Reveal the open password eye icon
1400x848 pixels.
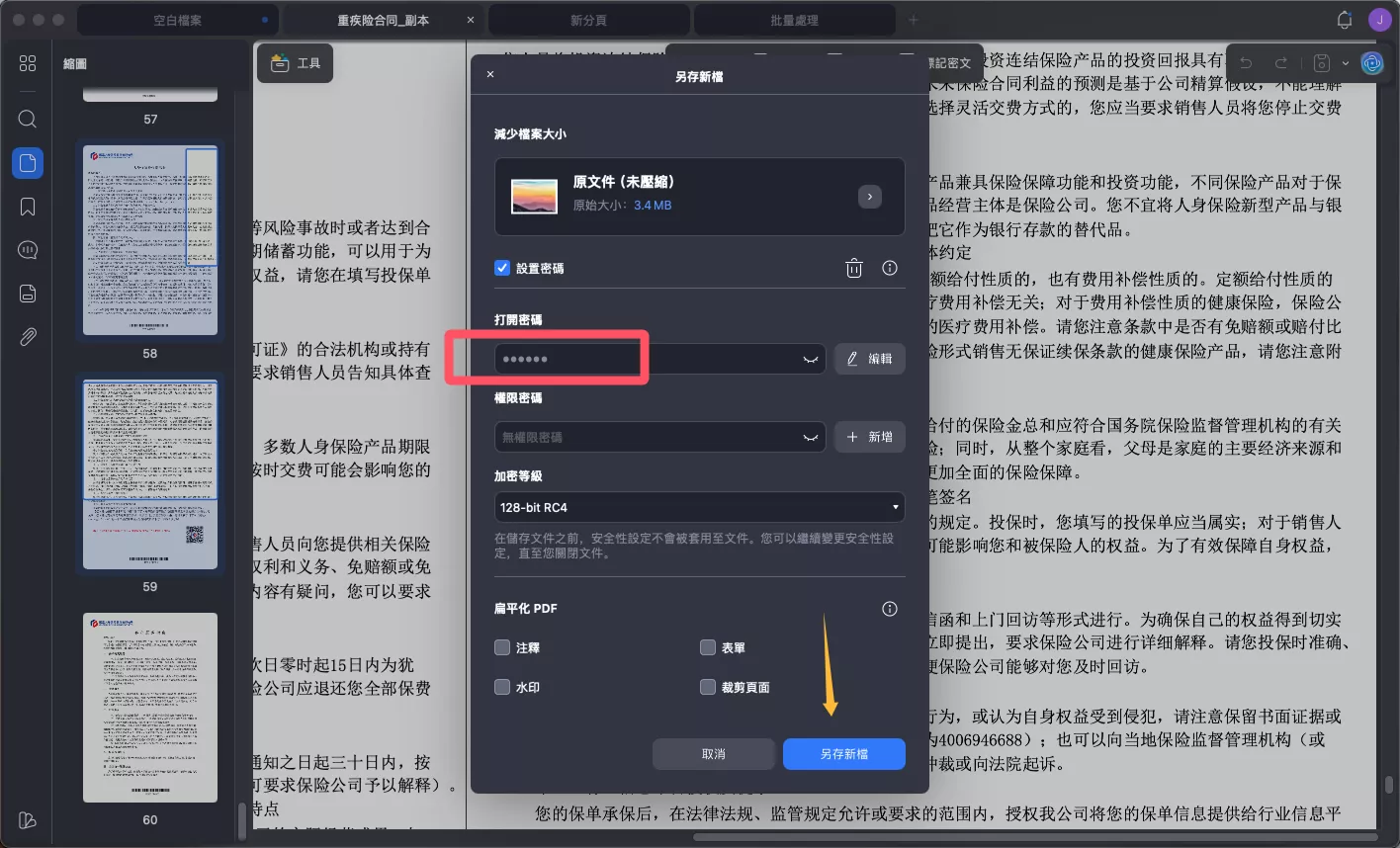[811, 360]
